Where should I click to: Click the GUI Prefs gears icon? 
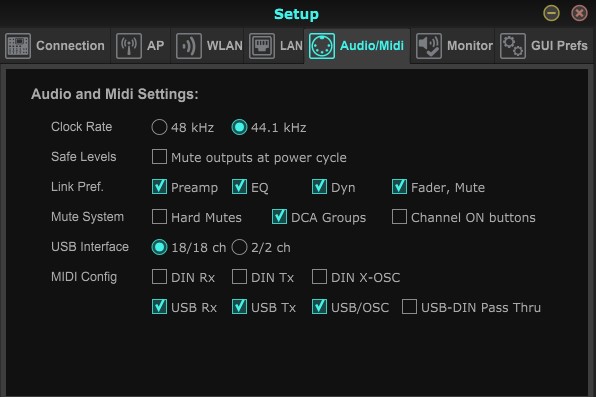tap(513, 46)
